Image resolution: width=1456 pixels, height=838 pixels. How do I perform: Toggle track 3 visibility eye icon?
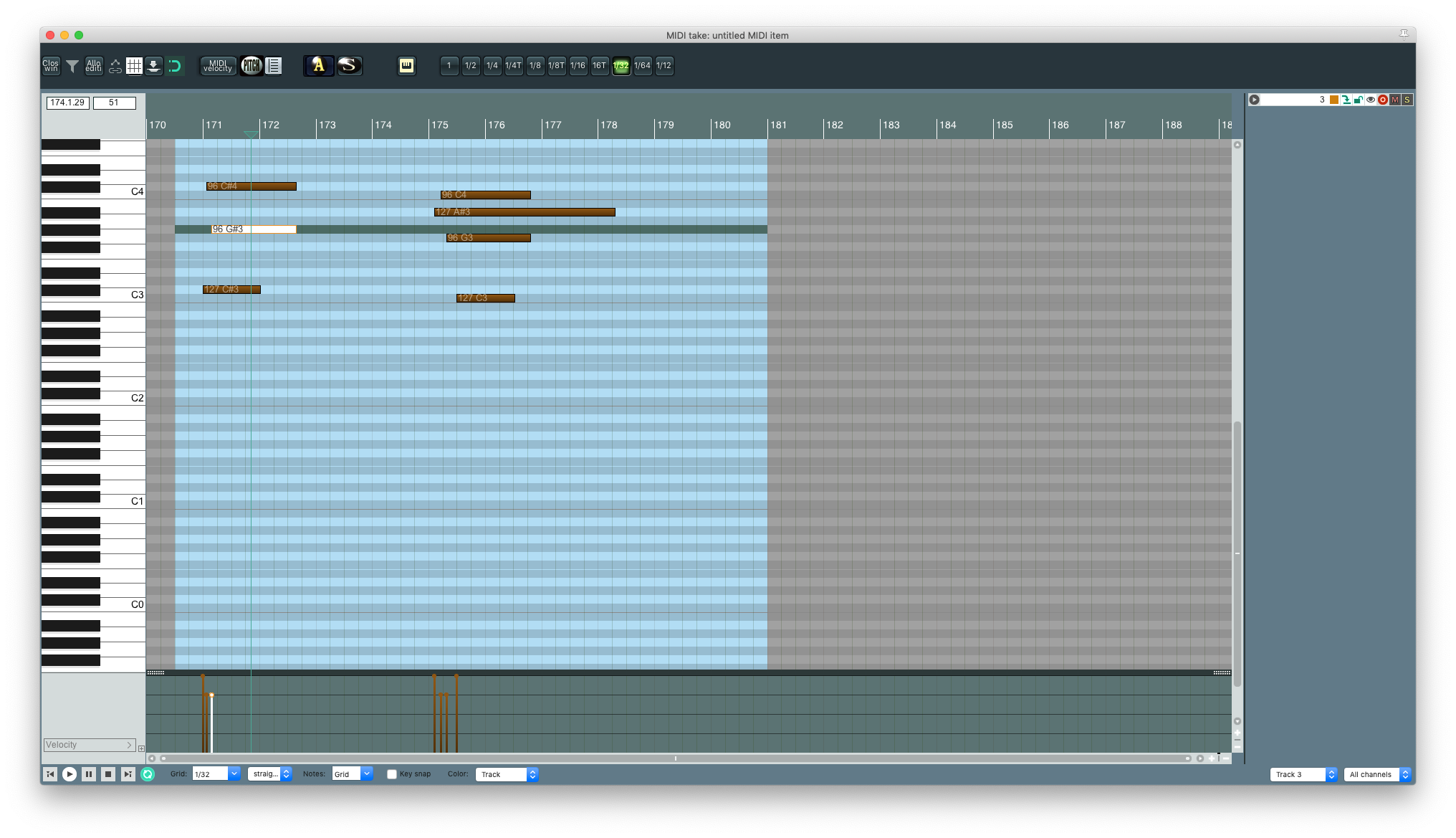(x=1371, y=100)
